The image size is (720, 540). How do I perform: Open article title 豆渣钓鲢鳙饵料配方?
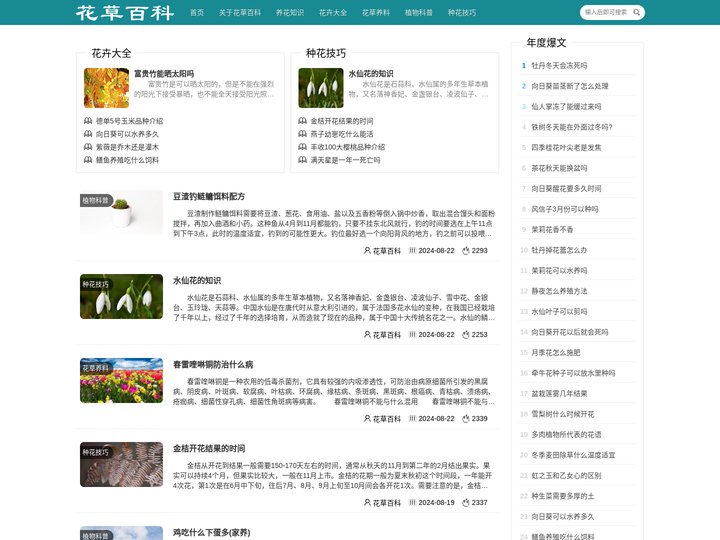pyautogui.click(x=209, y=196)
